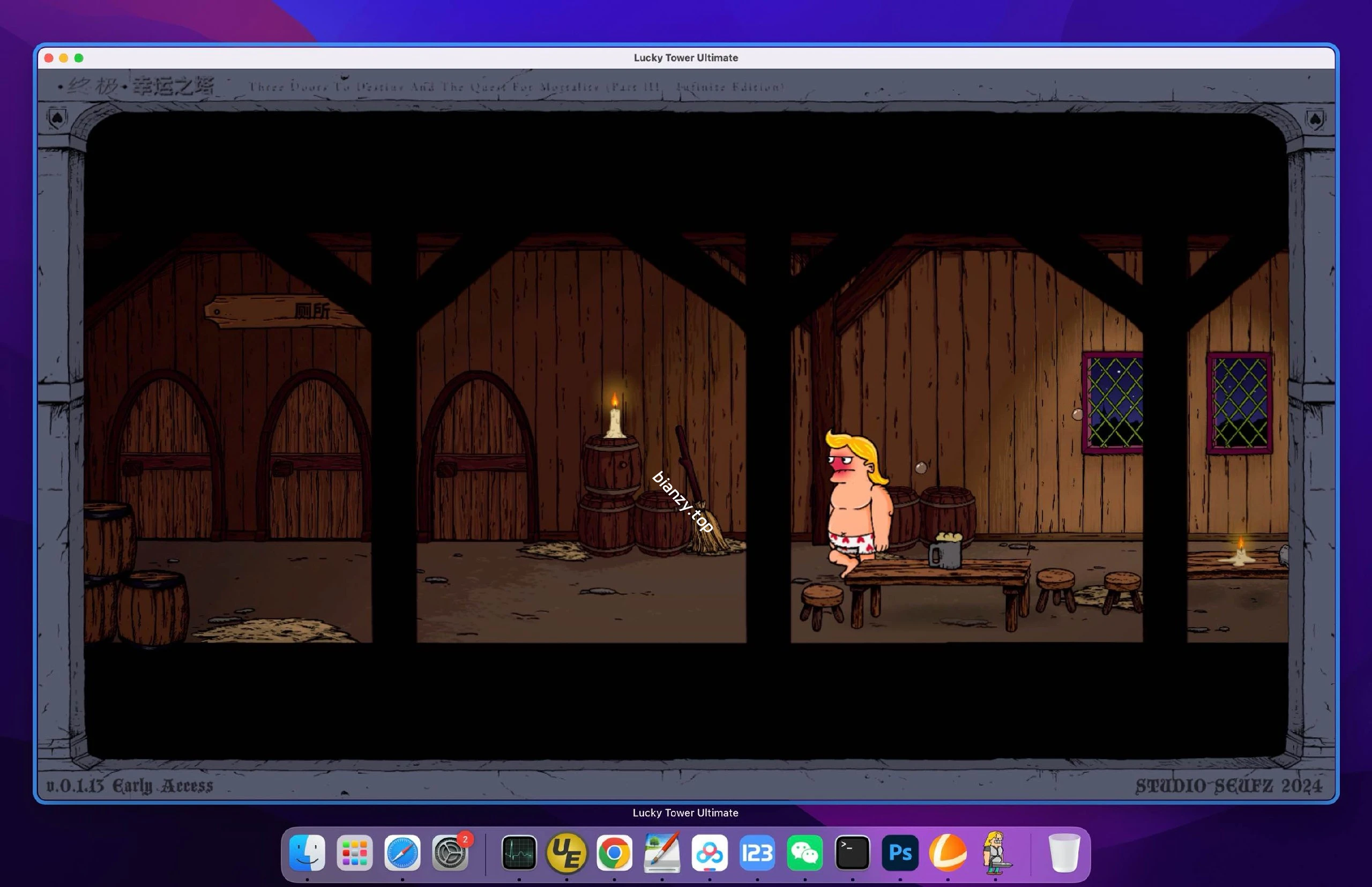Zoom the game window with the green button

(x=79, y=57)
